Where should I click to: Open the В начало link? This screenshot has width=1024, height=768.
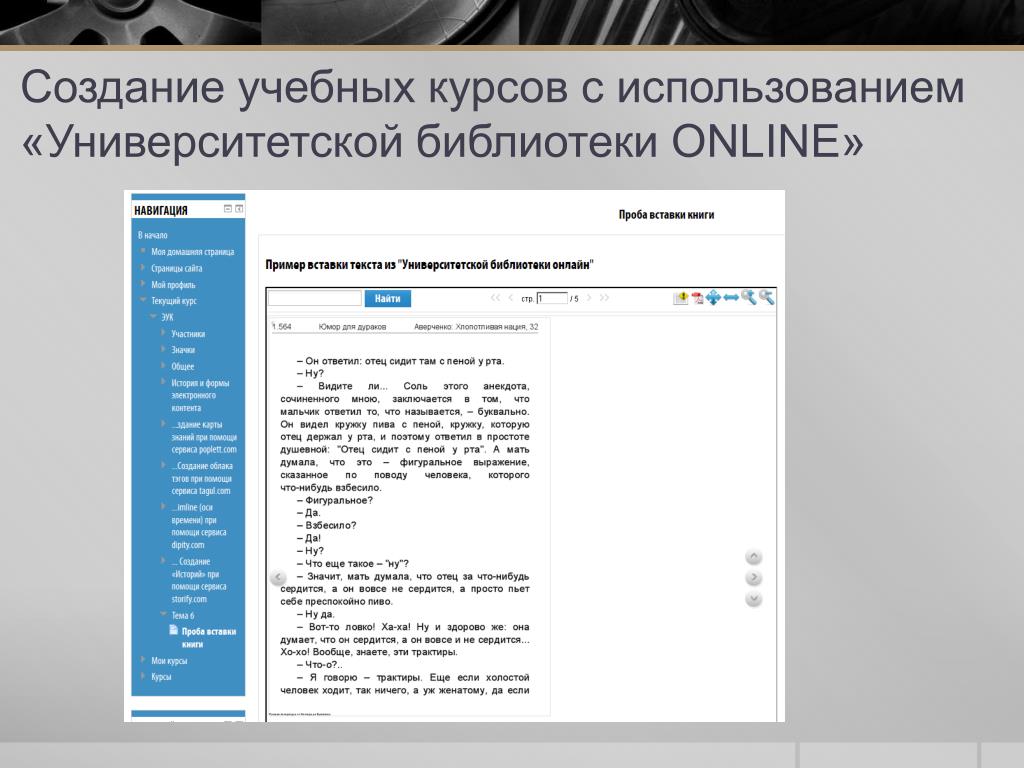click(x=152, y=235)
